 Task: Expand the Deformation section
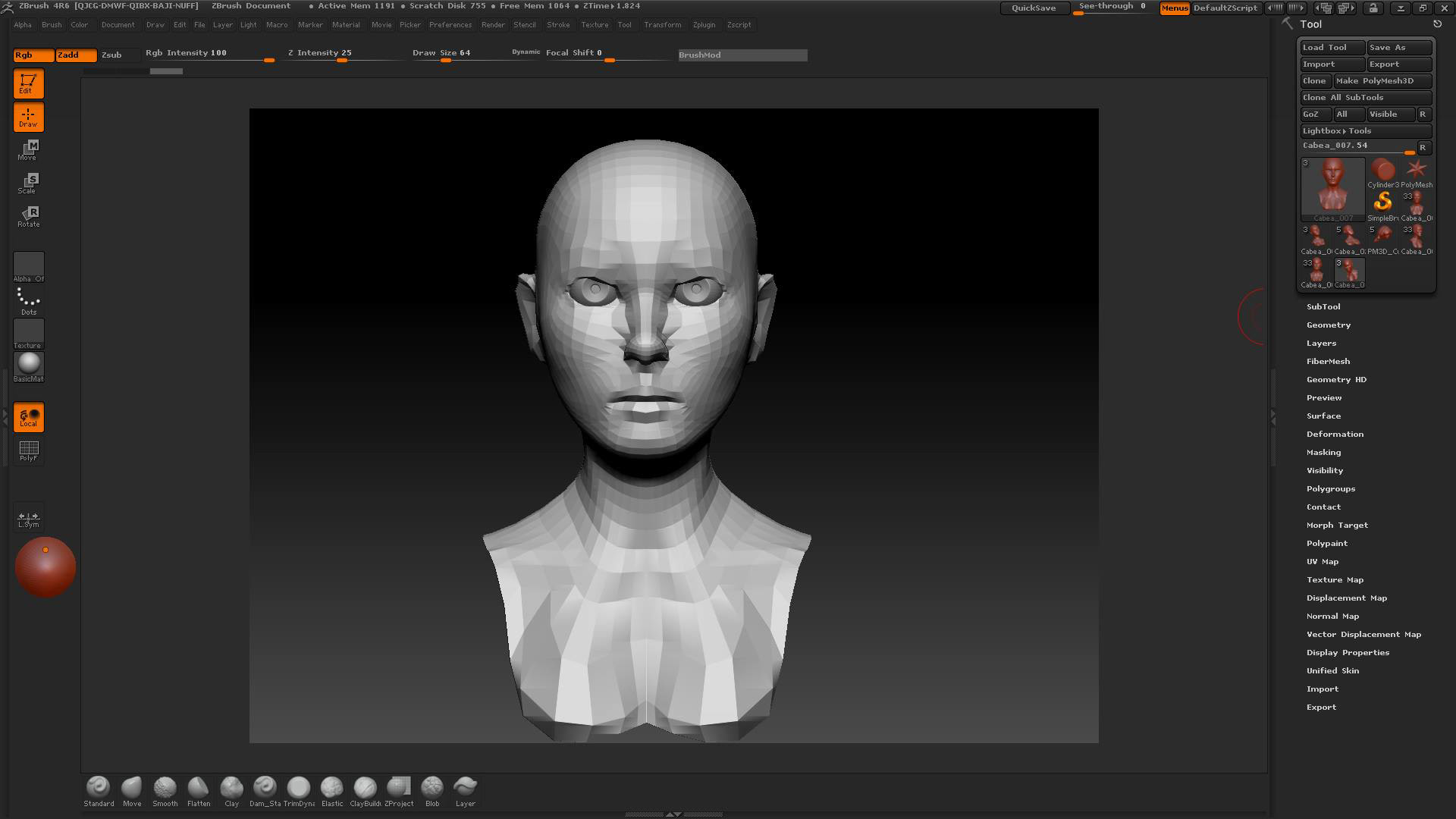pos(1335,434)
